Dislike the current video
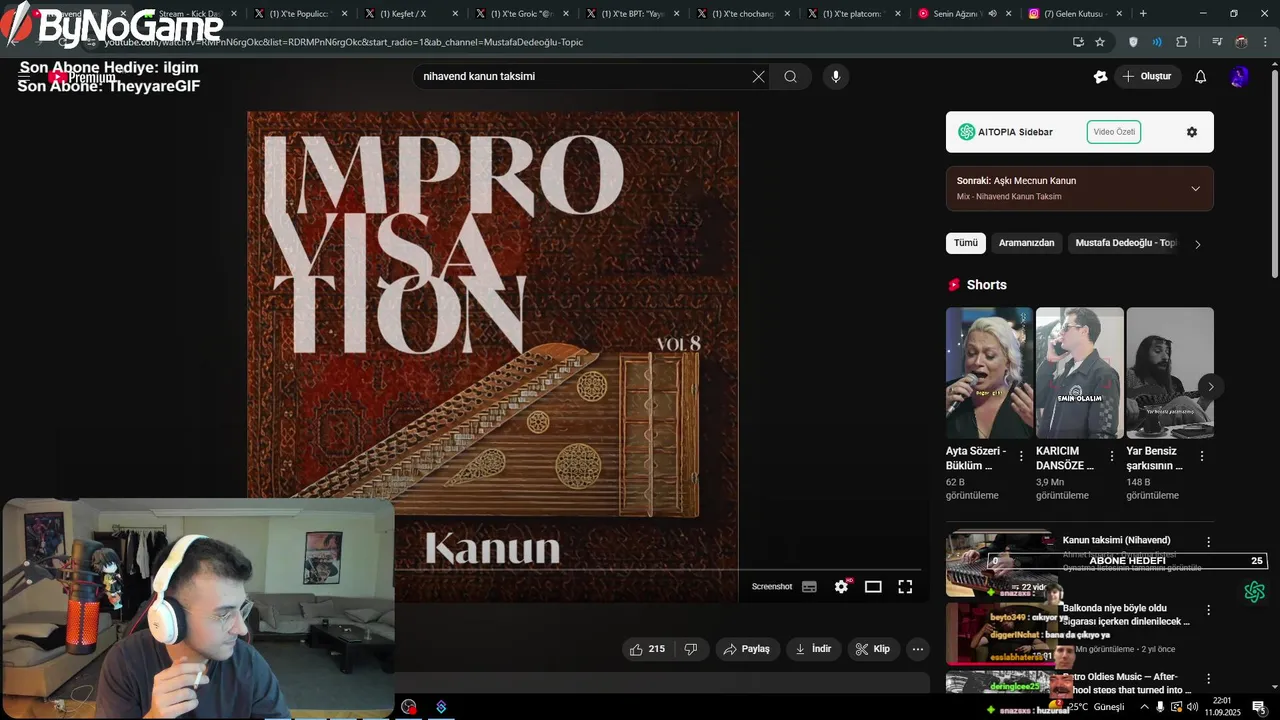This screenshot has width=1280, height=720. pyautogui.click(x=690, y=649)
